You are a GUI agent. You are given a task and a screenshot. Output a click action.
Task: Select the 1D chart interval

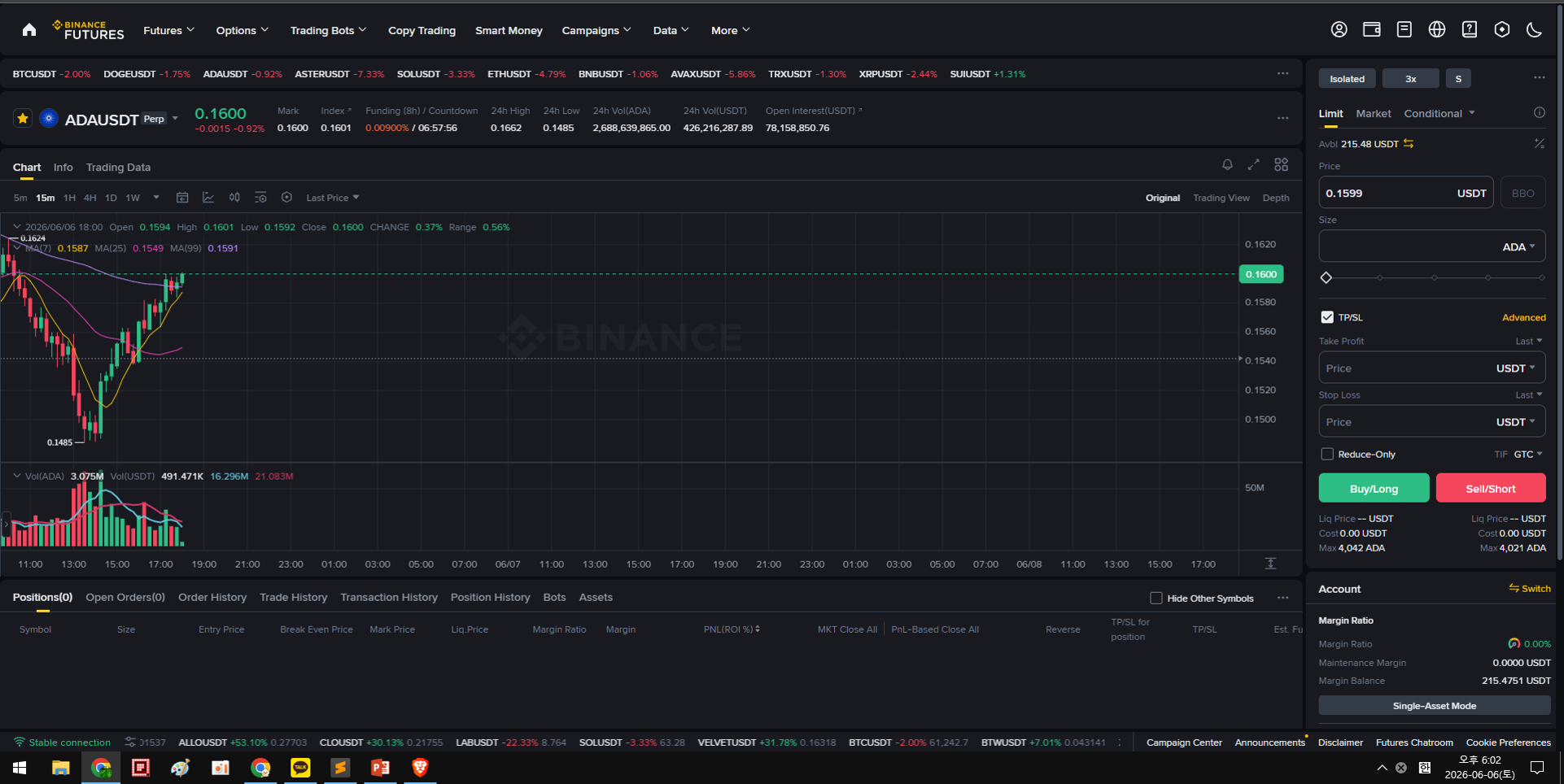[111, 198]
